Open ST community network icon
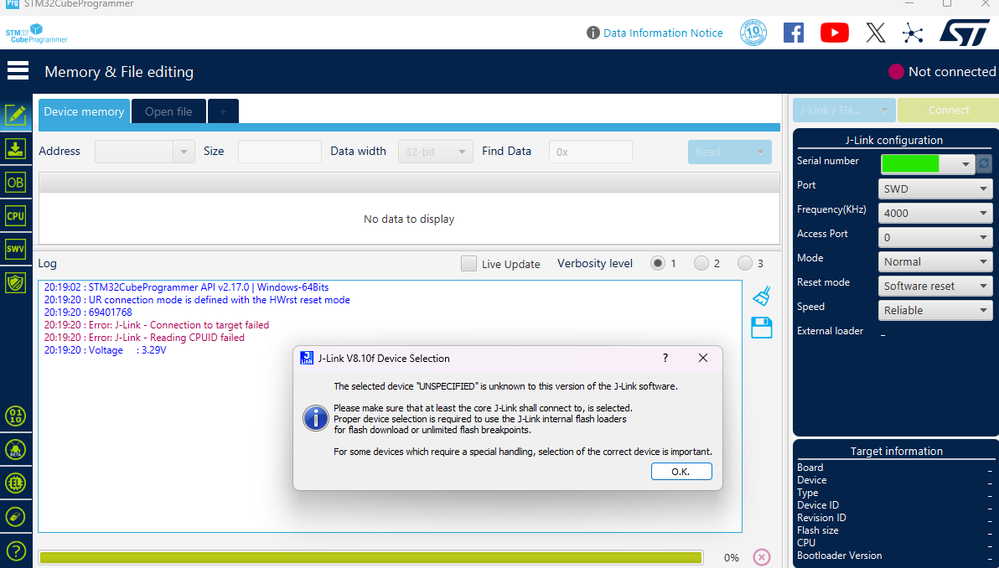 [x=912, y=32]
